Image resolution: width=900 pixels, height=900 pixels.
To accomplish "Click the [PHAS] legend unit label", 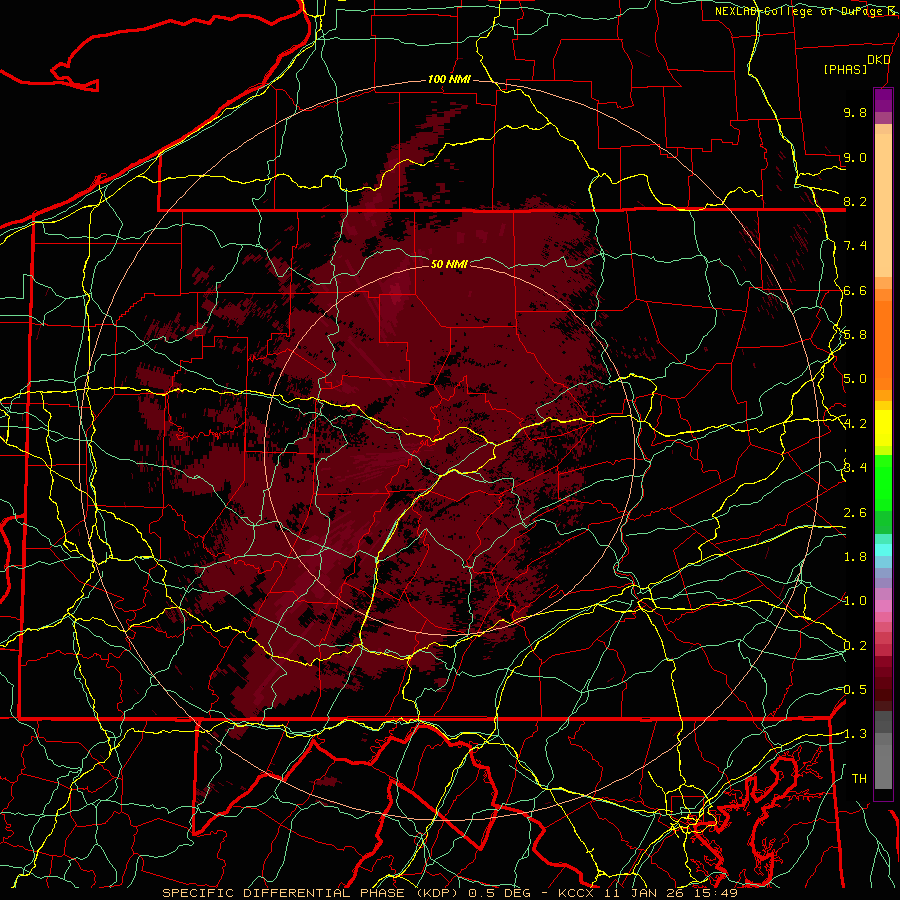I will point(845,70).
